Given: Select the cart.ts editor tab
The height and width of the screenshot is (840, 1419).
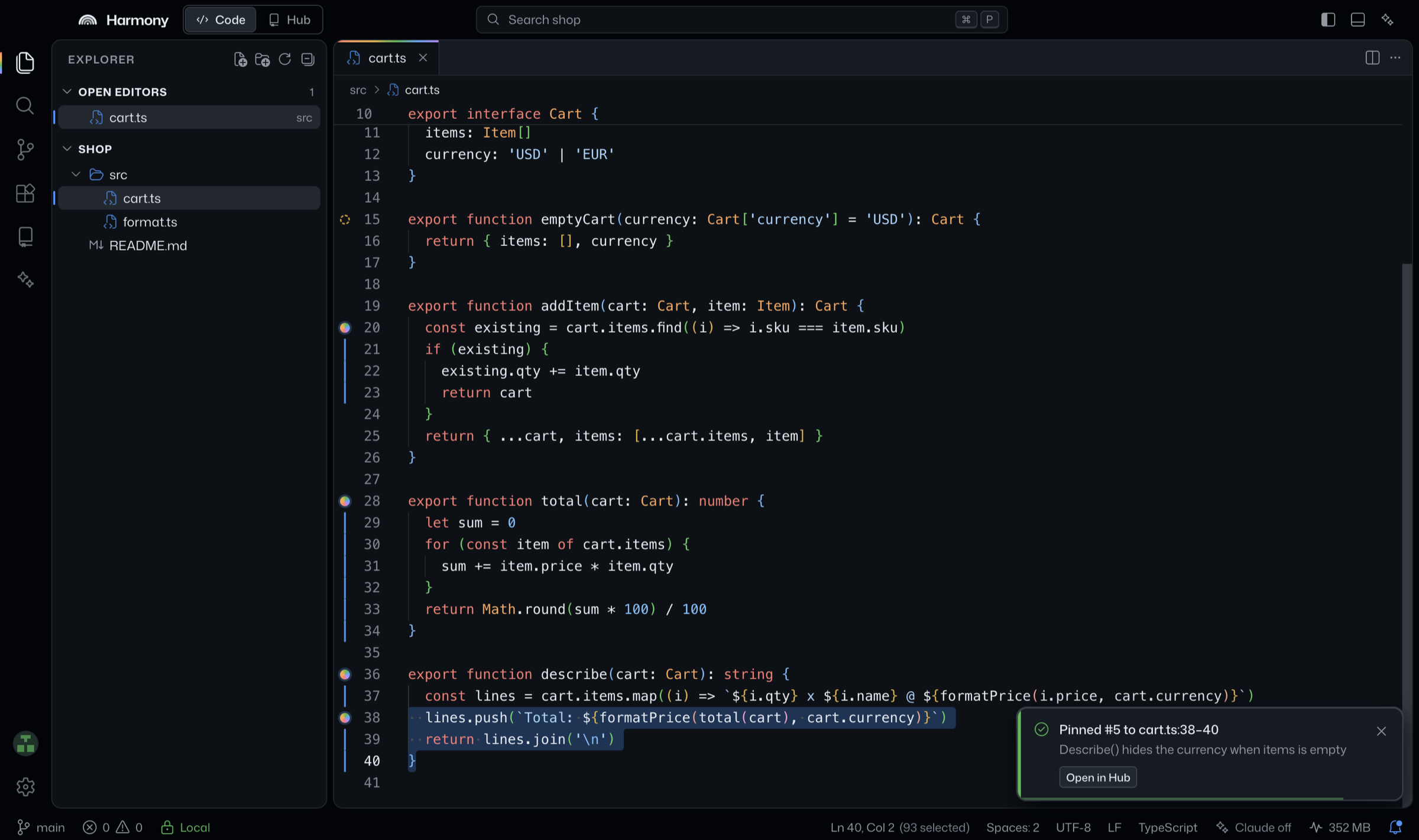Looking at the screenshot, I should 386,58.
